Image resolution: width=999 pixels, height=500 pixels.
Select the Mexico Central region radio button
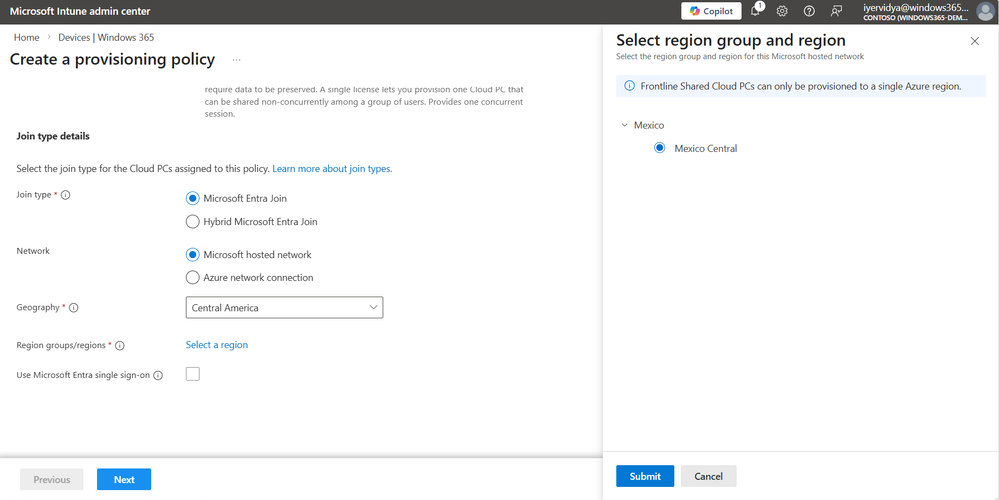pos(660,148)
